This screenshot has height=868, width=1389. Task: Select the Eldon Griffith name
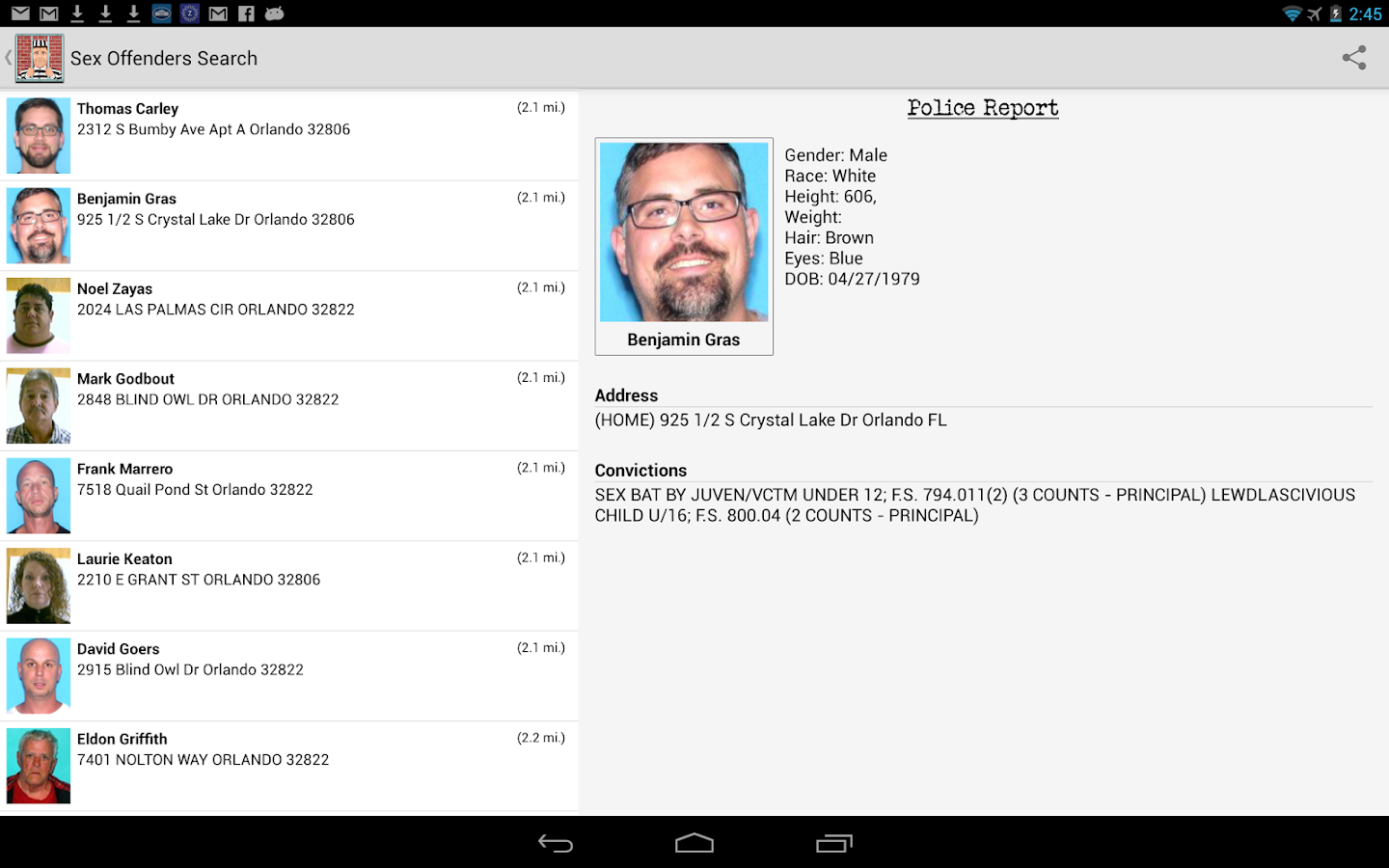(x=122, y=739)
